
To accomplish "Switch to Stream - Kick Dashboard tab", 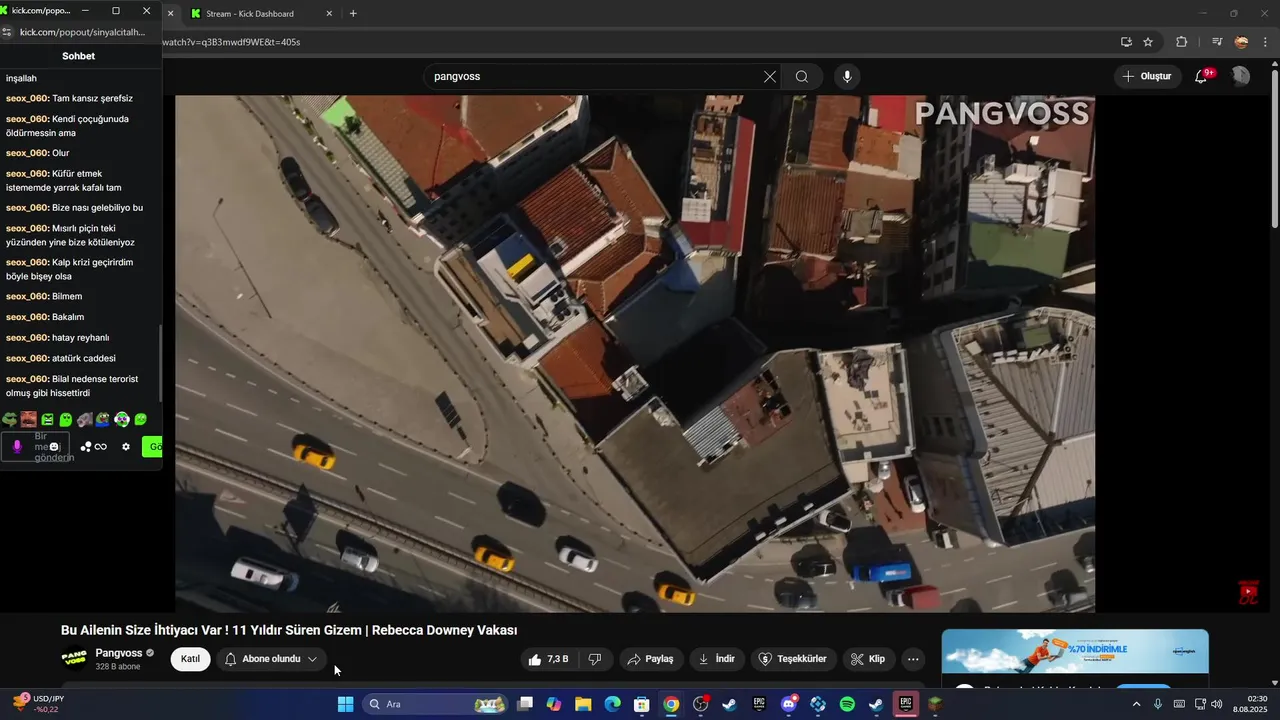I will (250, 14).
